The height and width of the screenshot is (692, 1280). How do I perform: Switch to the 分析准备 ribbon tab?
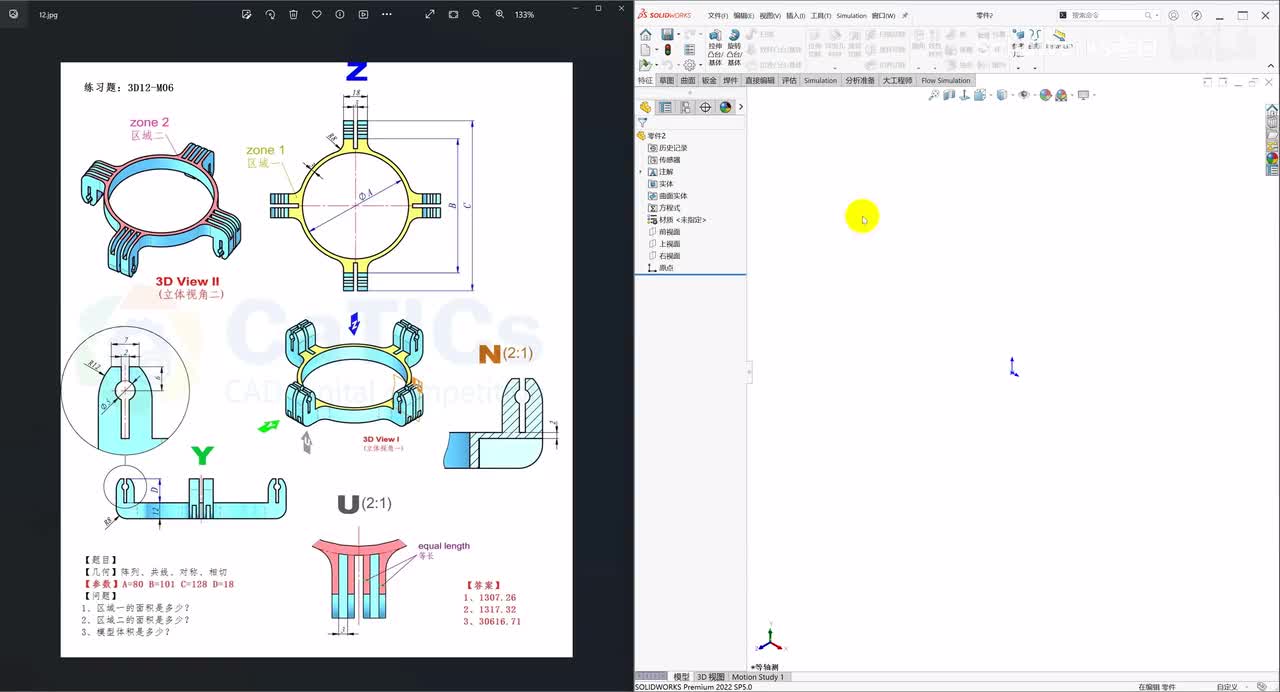(859, 80)
